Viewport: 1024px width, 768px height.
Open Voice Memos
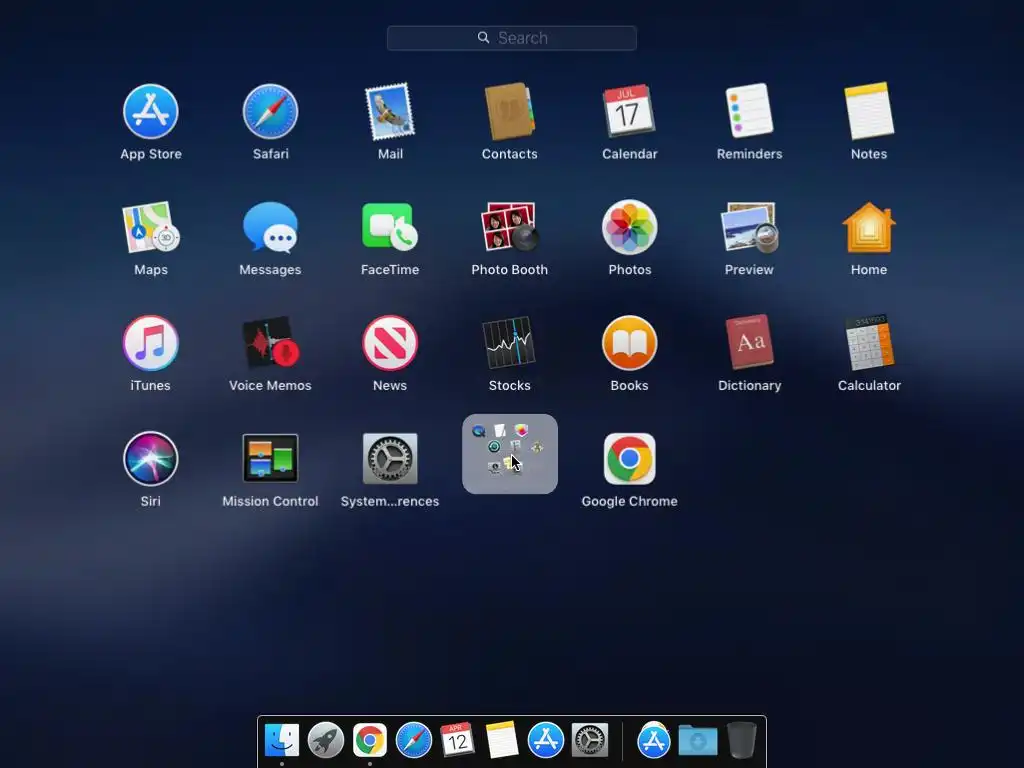(x=270, y=343)
